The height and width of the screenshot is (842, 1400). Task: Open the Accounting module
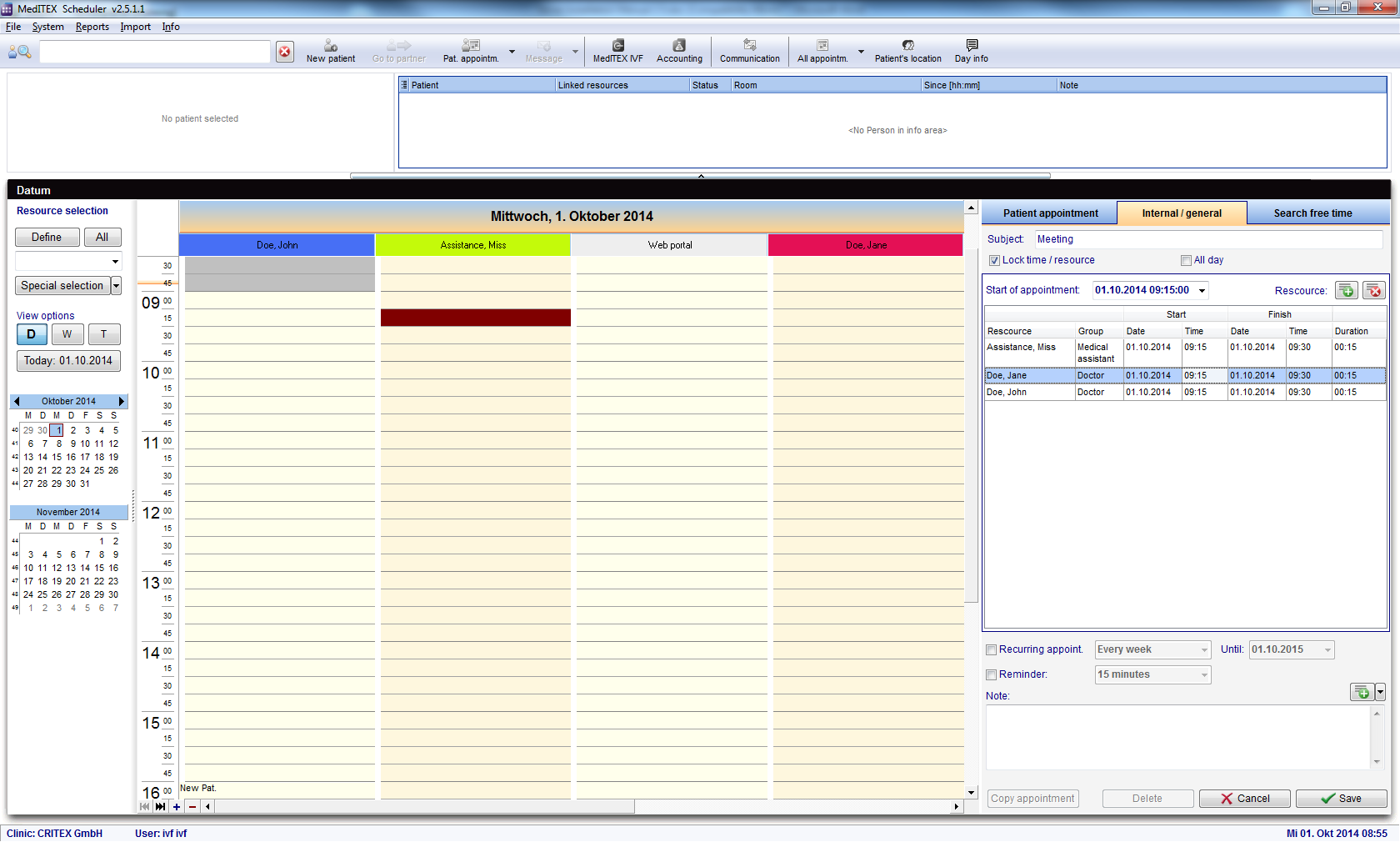click(x=679, y=51)
